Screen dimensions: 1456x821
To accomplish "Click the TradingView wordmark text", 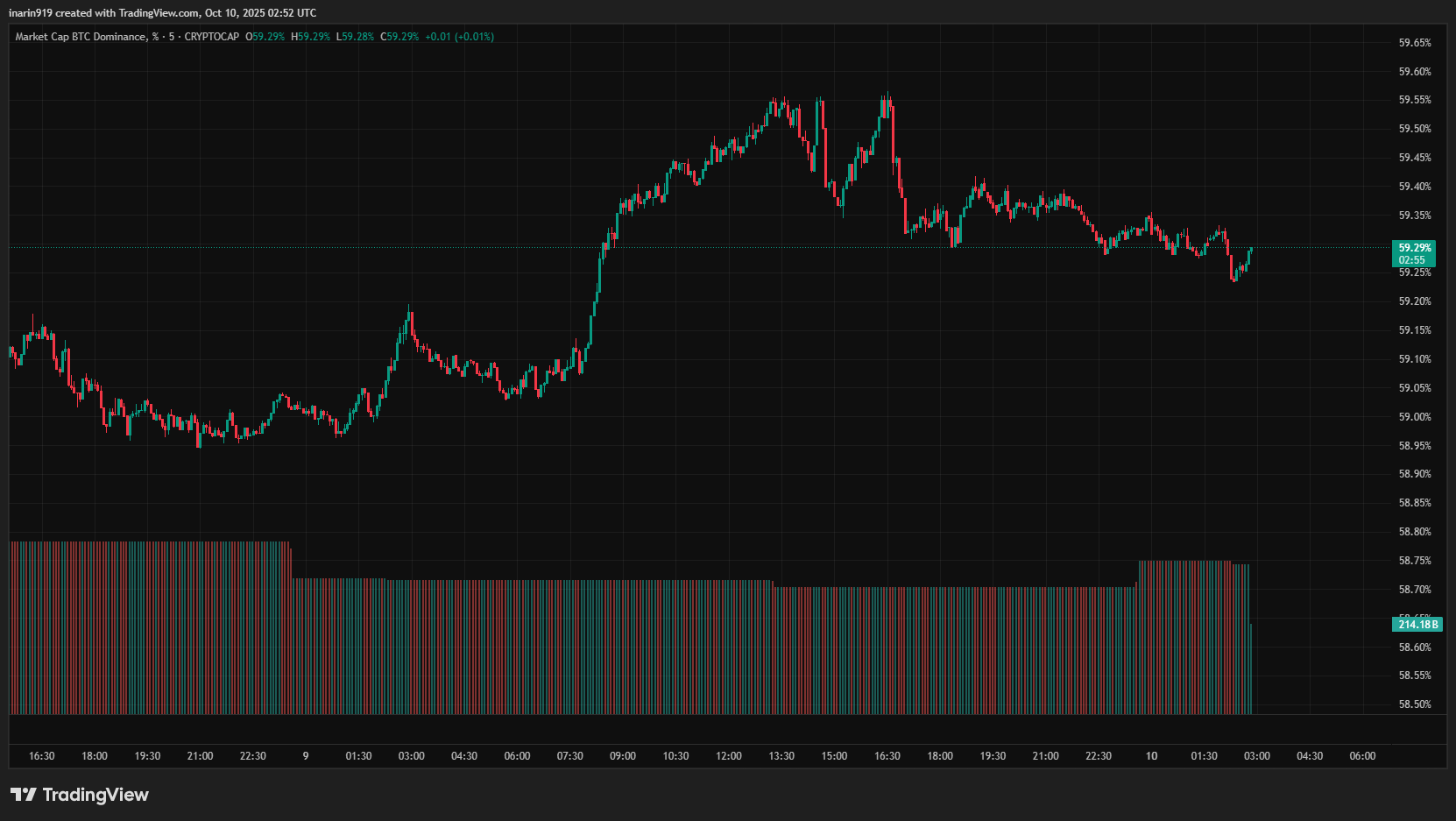I will point(95,795).
